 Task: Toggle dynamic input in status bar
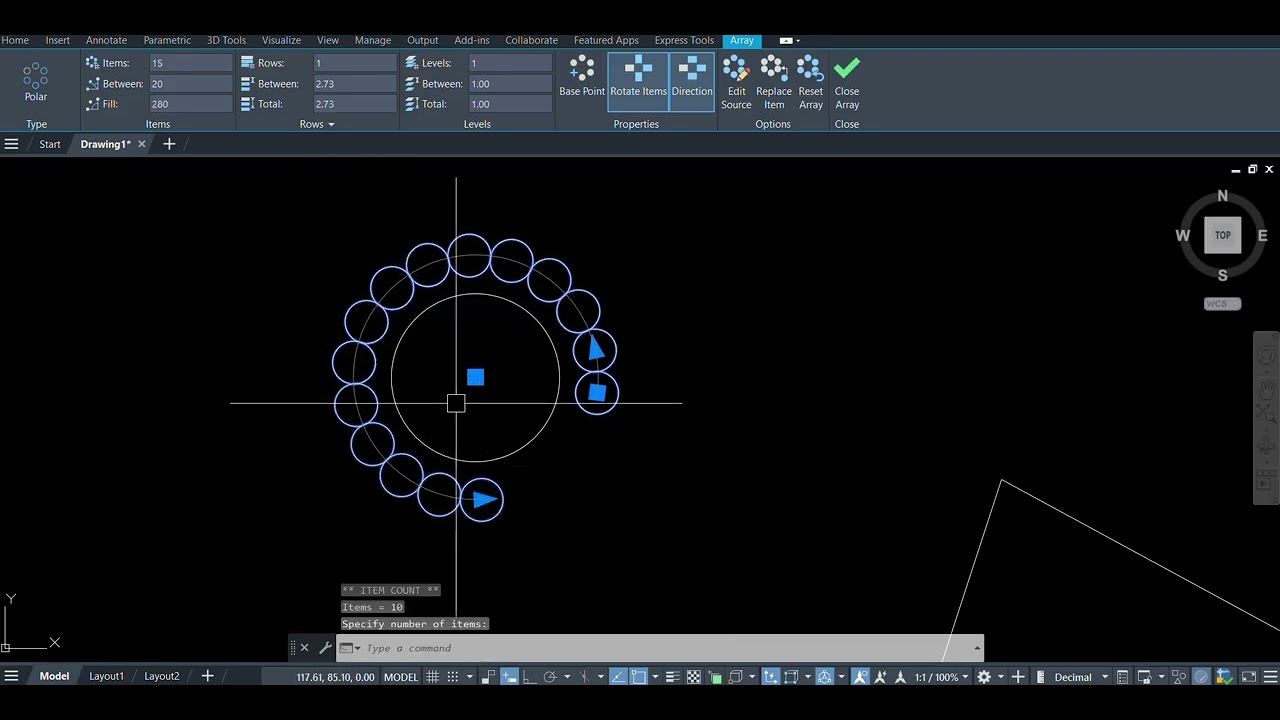508,677
